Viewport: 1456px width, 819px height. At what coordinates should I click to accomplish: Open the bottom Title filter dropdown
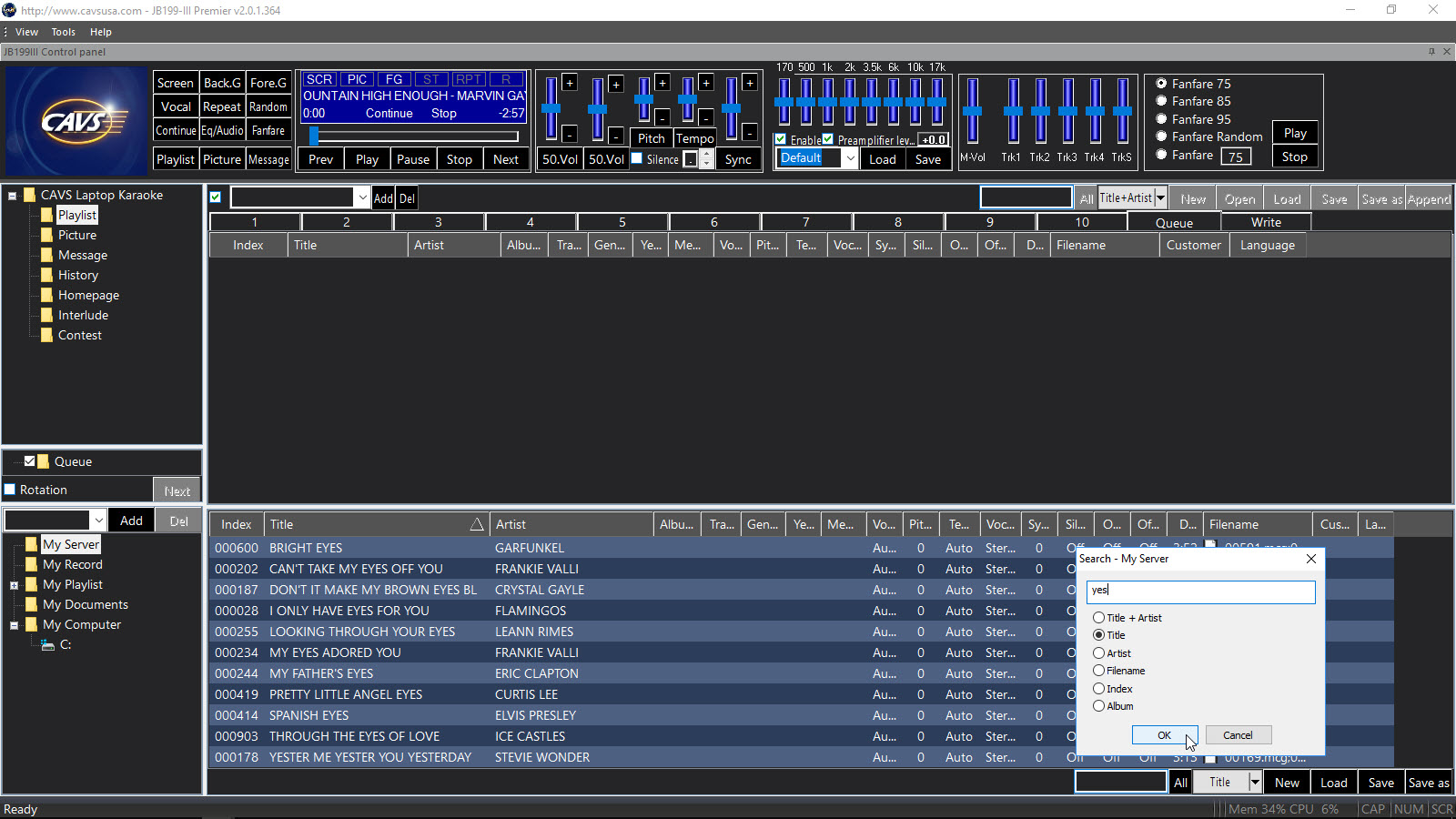[x=1255, y=782]
